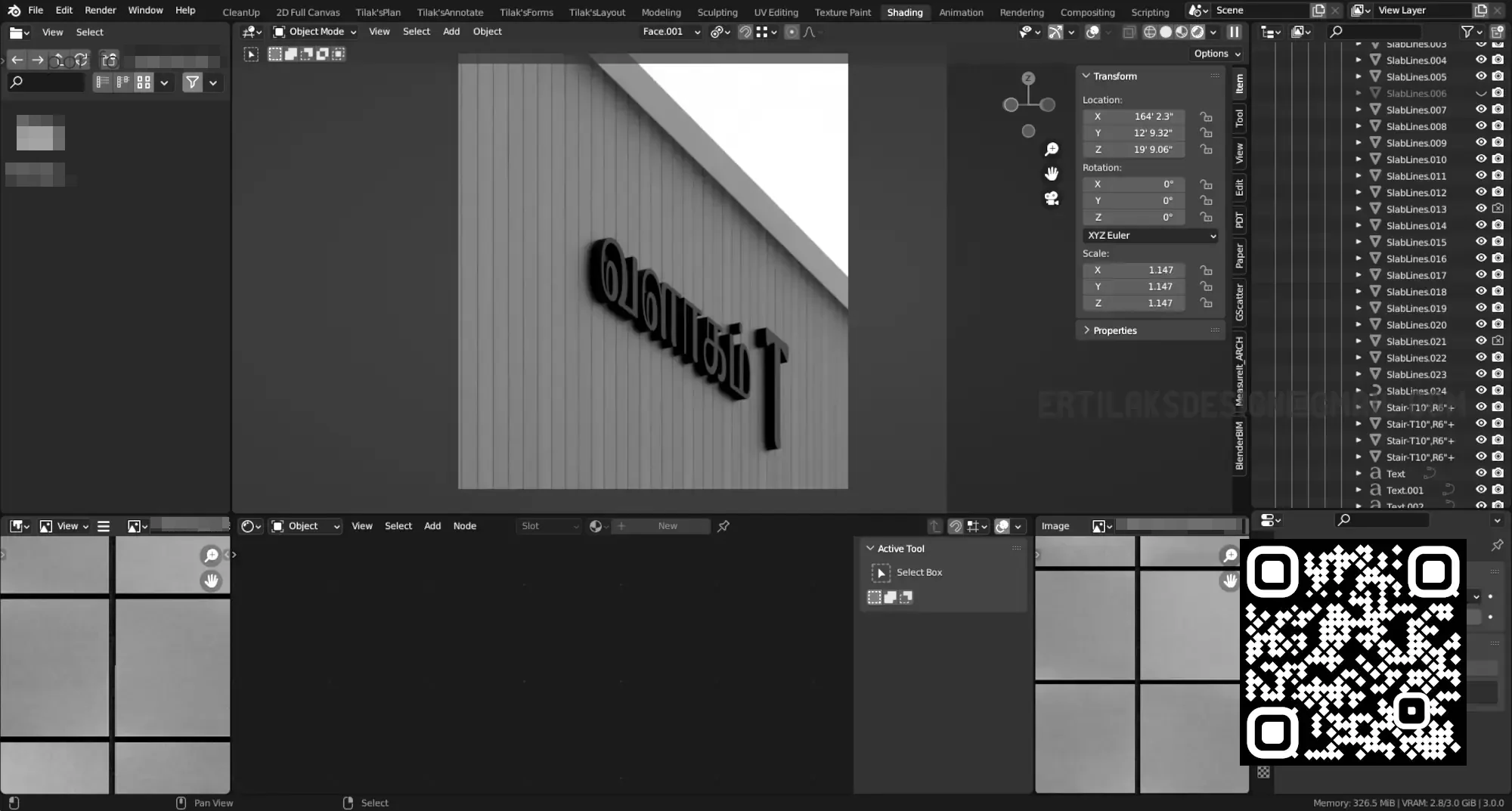Click the pause render icon in viewport header
This screenshot has height=811, width=1512.
1234,32
